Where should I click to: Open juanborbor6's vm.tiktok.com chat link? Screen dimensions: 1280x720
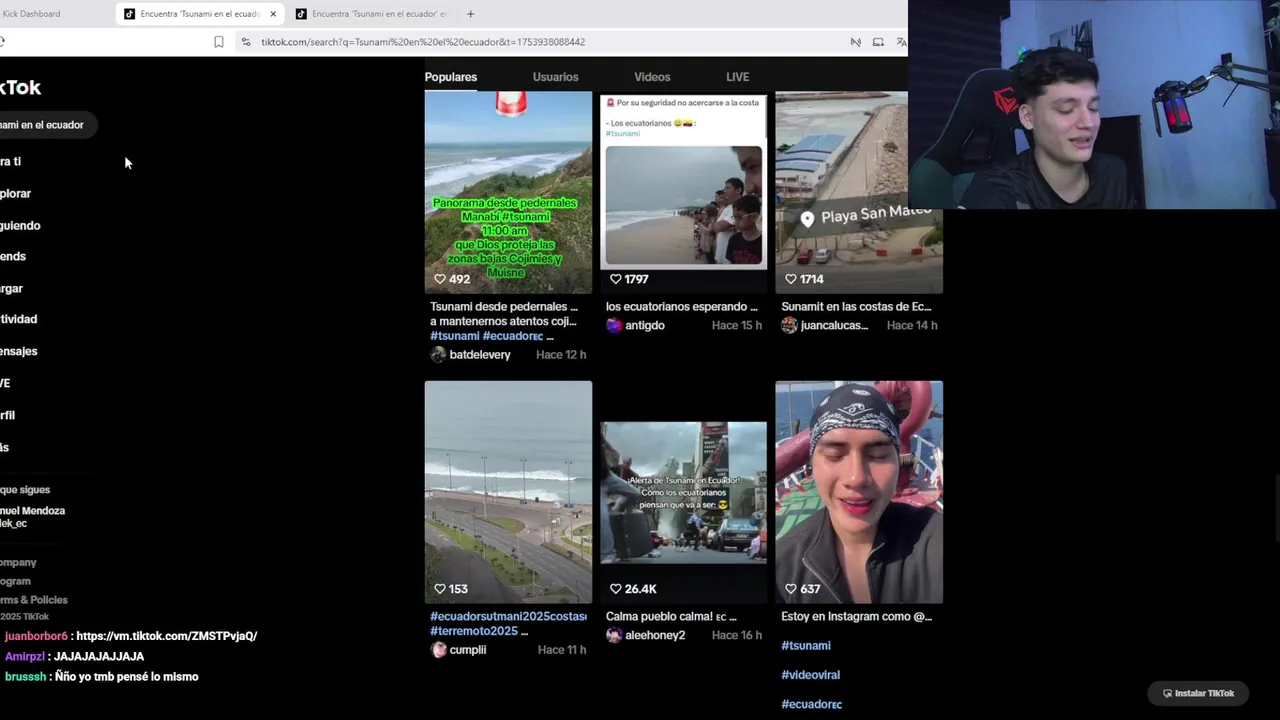click(x=167, y=636)
